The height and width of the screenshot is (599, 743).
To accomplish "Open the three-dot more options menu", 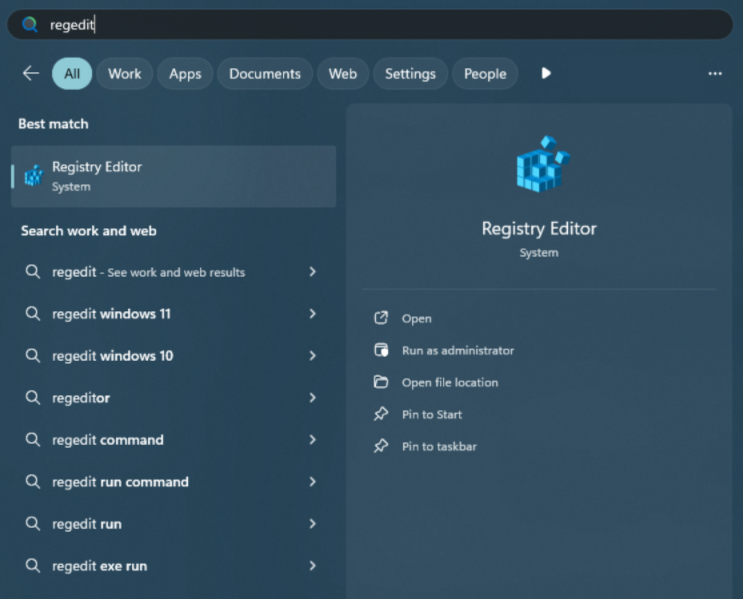I will coord(714,73).
